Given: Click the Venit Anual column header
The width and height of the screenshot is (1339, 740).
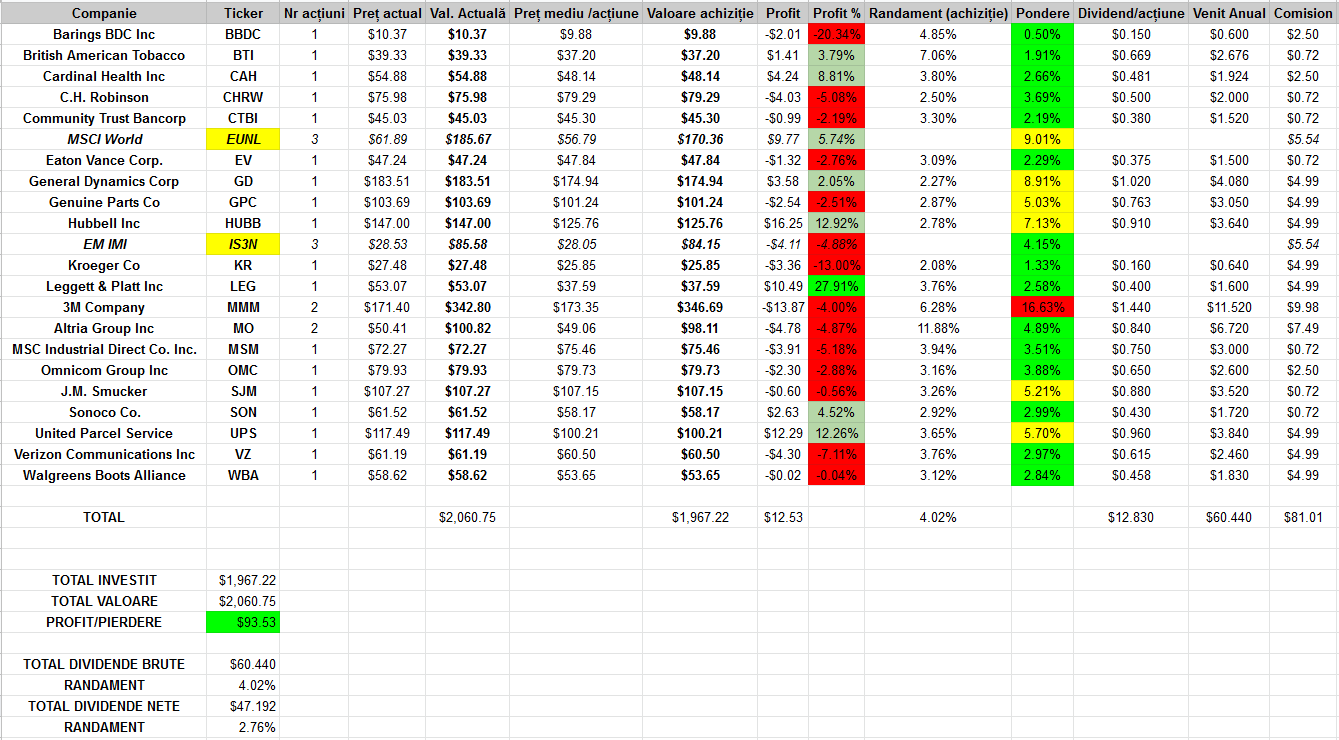Looking at the screenshot, I should click(1229, 14).
